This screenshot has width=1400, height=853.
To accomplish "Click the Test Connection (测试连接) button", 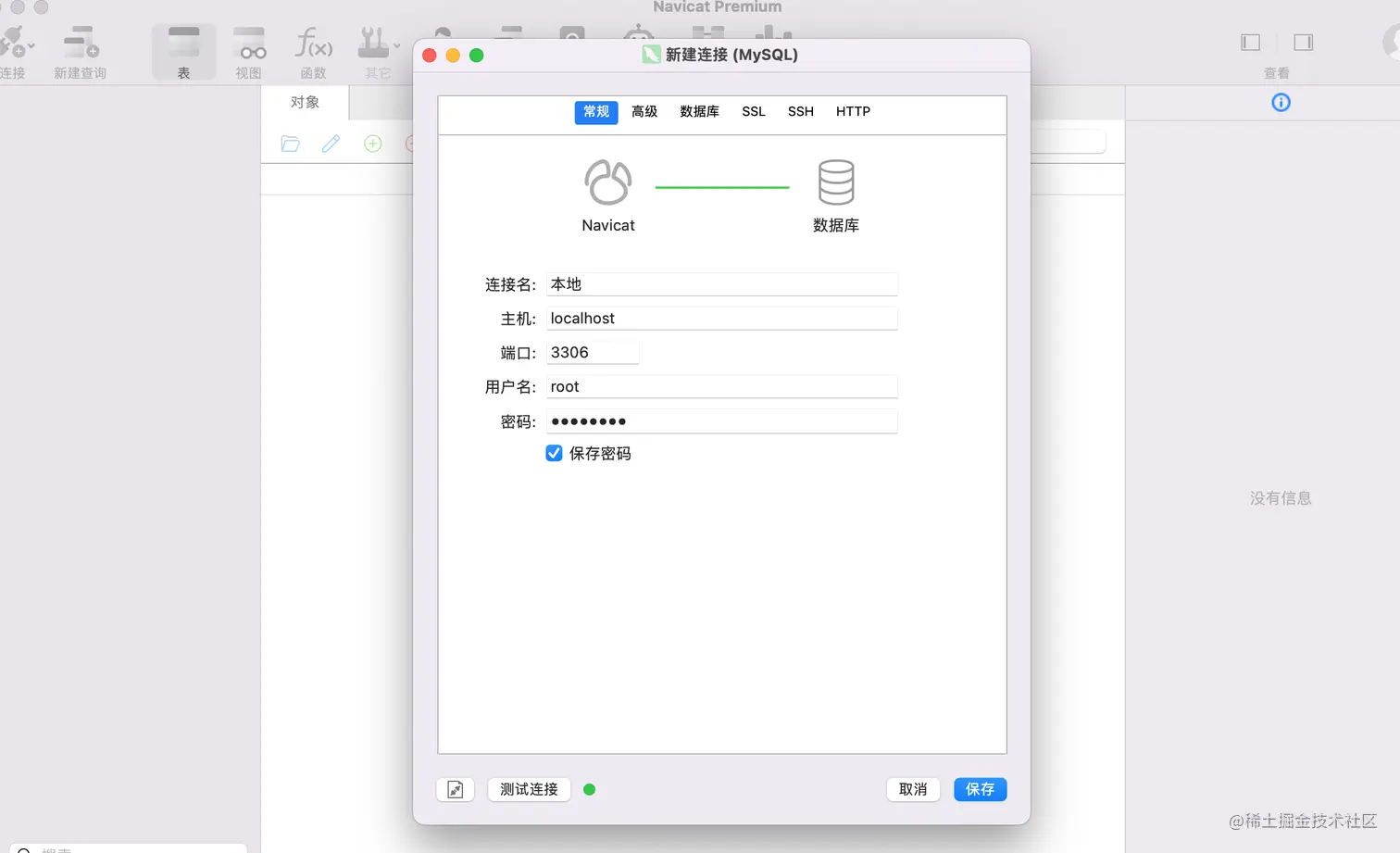I will pos(529,790).
